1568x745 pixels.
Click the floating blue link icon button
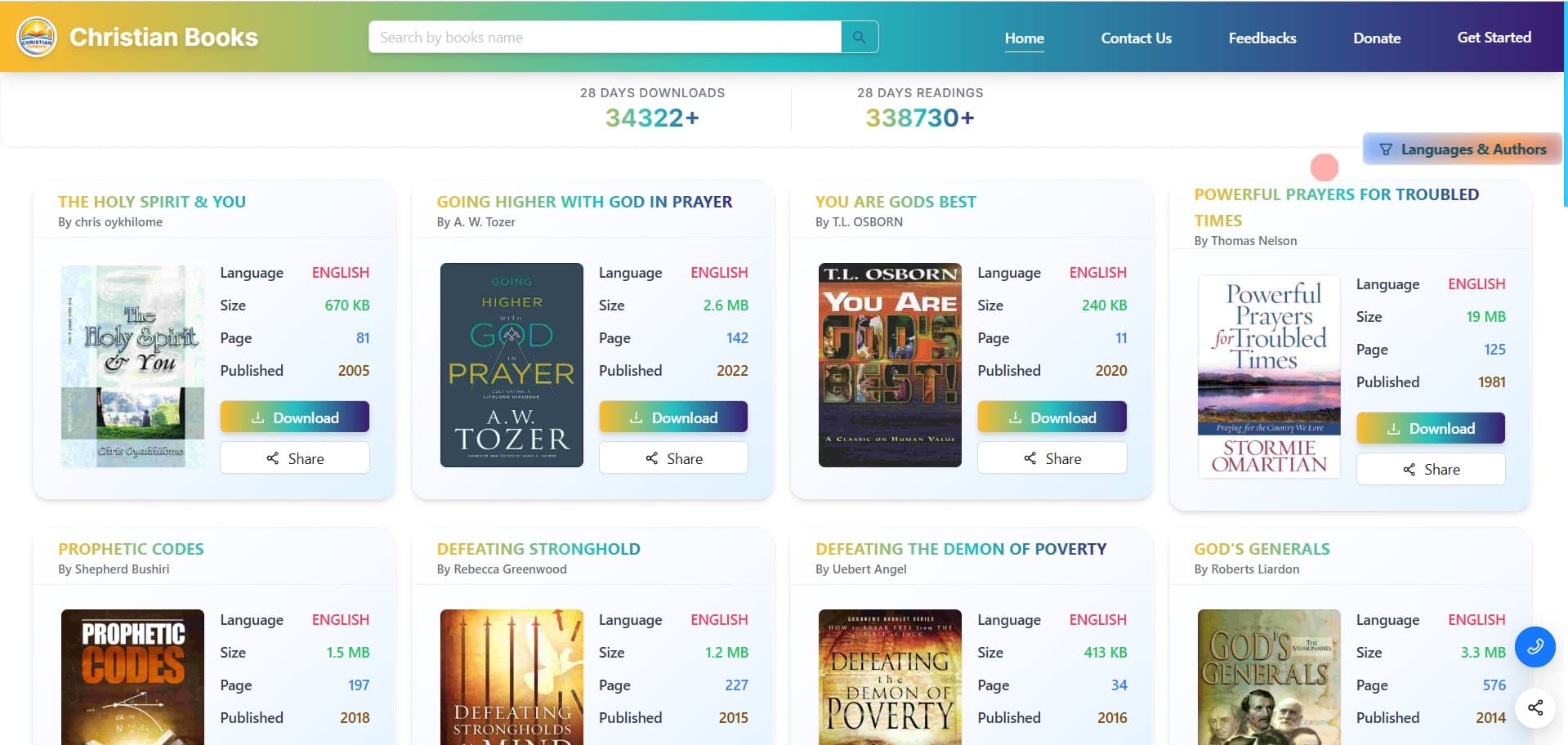click(1534, 647)
